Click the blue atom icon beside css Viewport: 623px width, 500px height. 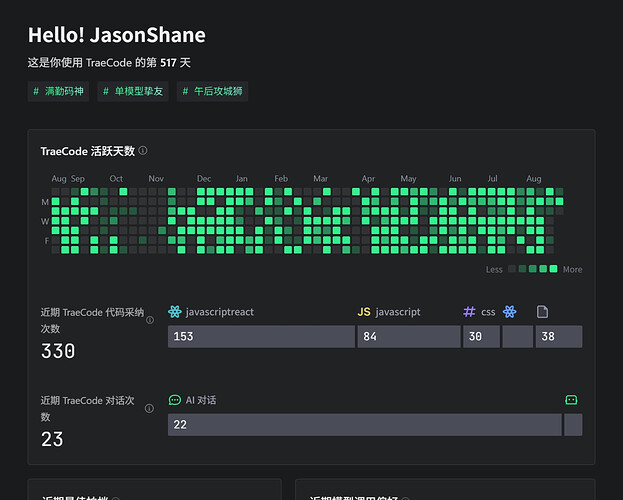tap(509, 312)
